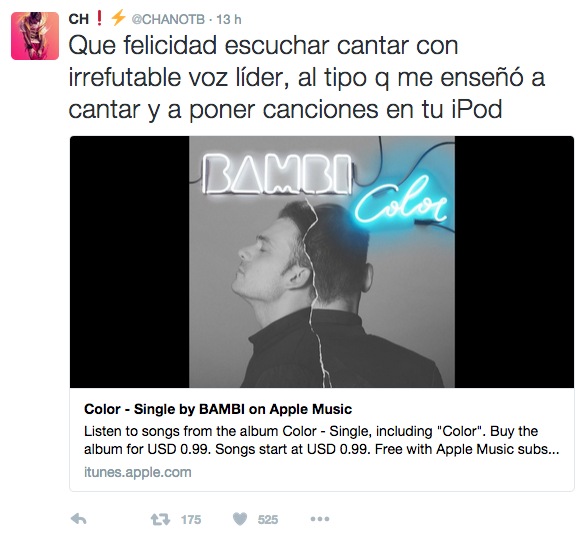Click the black area left of album art

[x=129, y=262]
